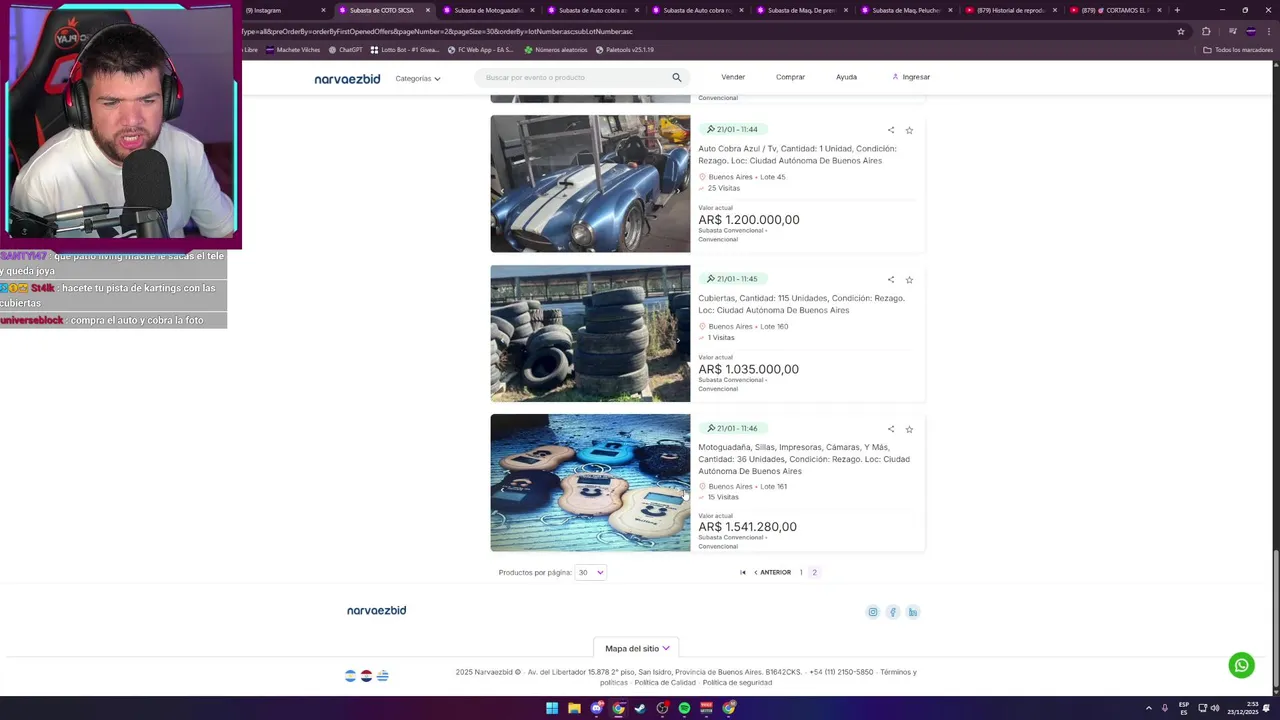Open Narvaezbid LinkedIn footer icon
Viewport: 1280px width, 720px height.
pyautogui.click(x=913, y=612)
